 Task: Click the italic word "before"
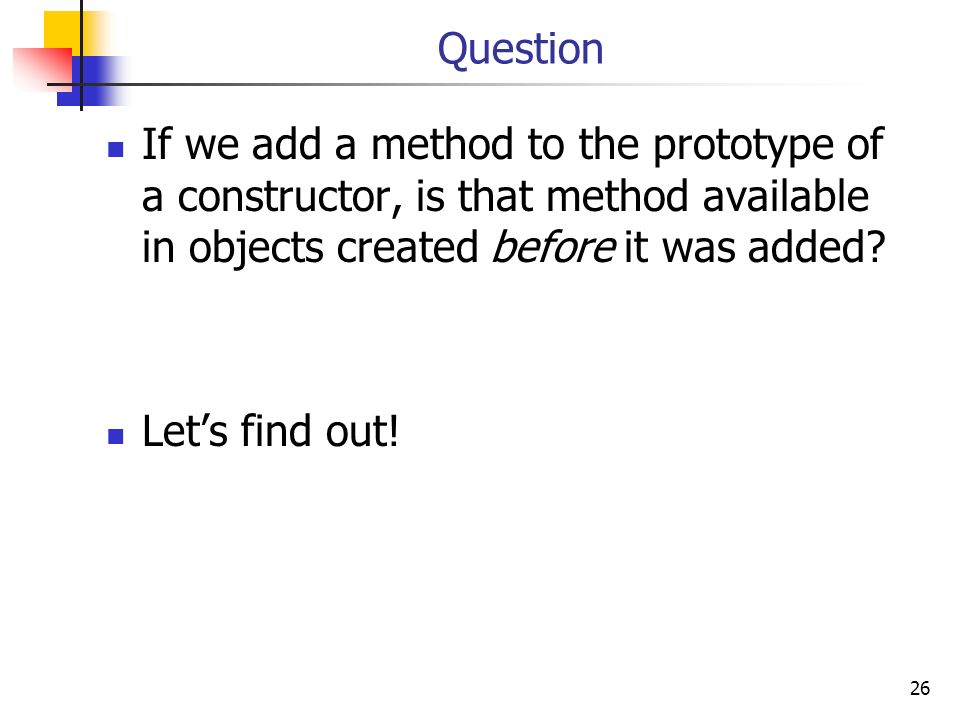point(553,247)
